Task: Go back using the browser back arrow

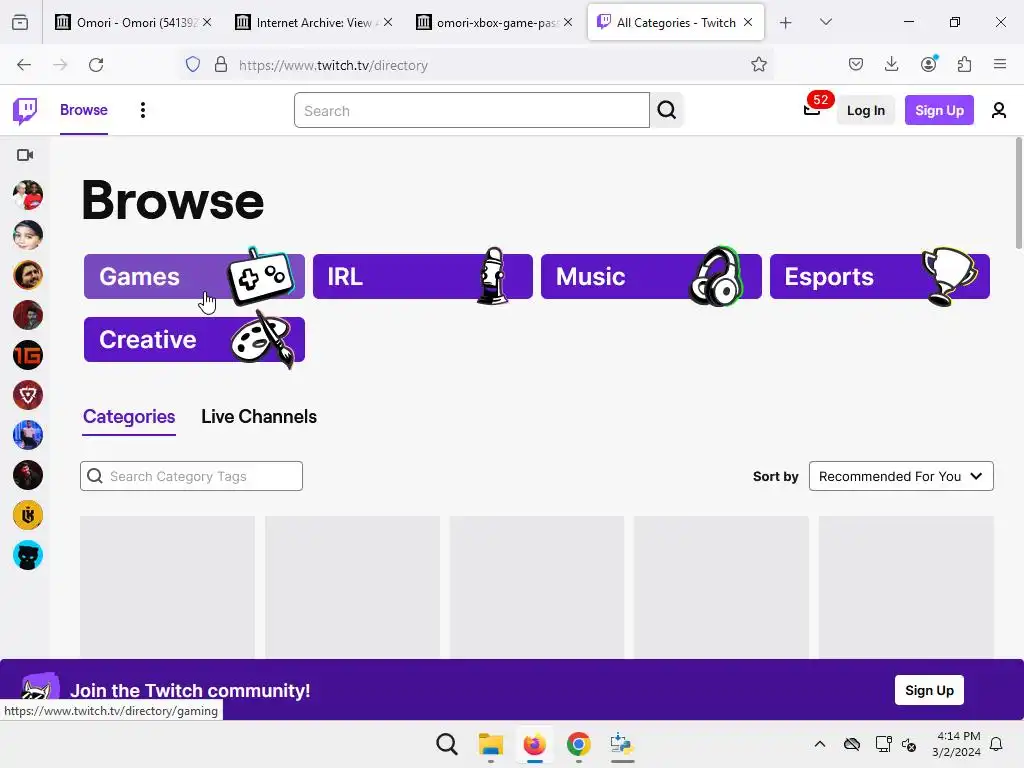Action: point(24,65)
